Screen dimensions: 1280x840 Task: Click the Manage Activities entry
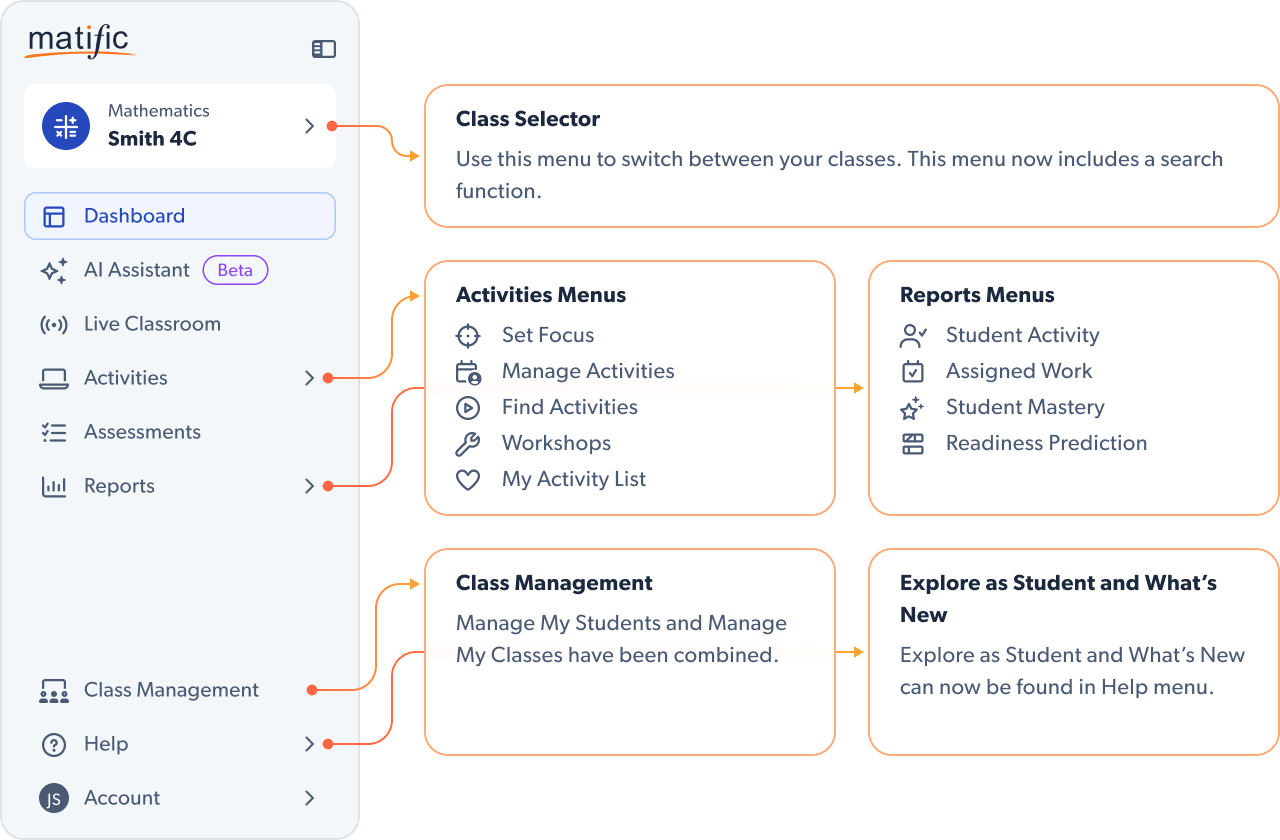coord(588,371)
